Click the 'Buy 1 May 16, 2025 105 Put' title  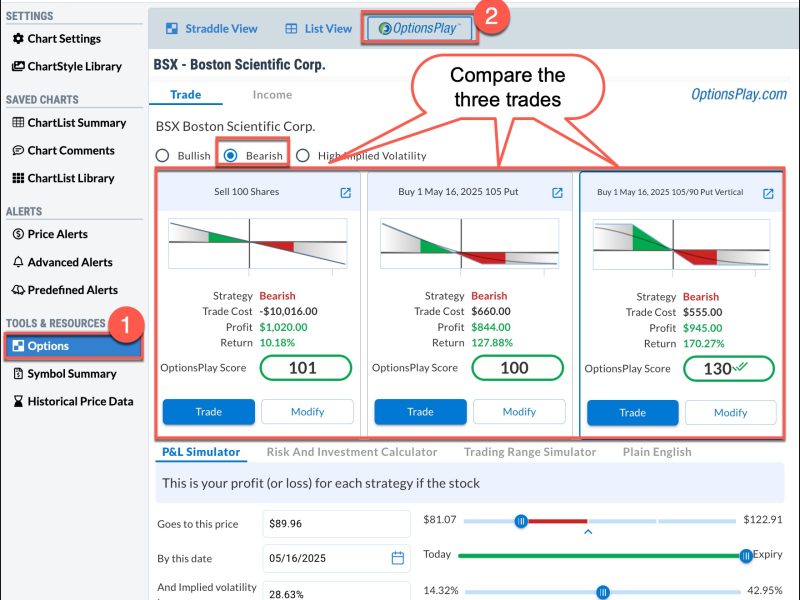(x=458, y=192)
